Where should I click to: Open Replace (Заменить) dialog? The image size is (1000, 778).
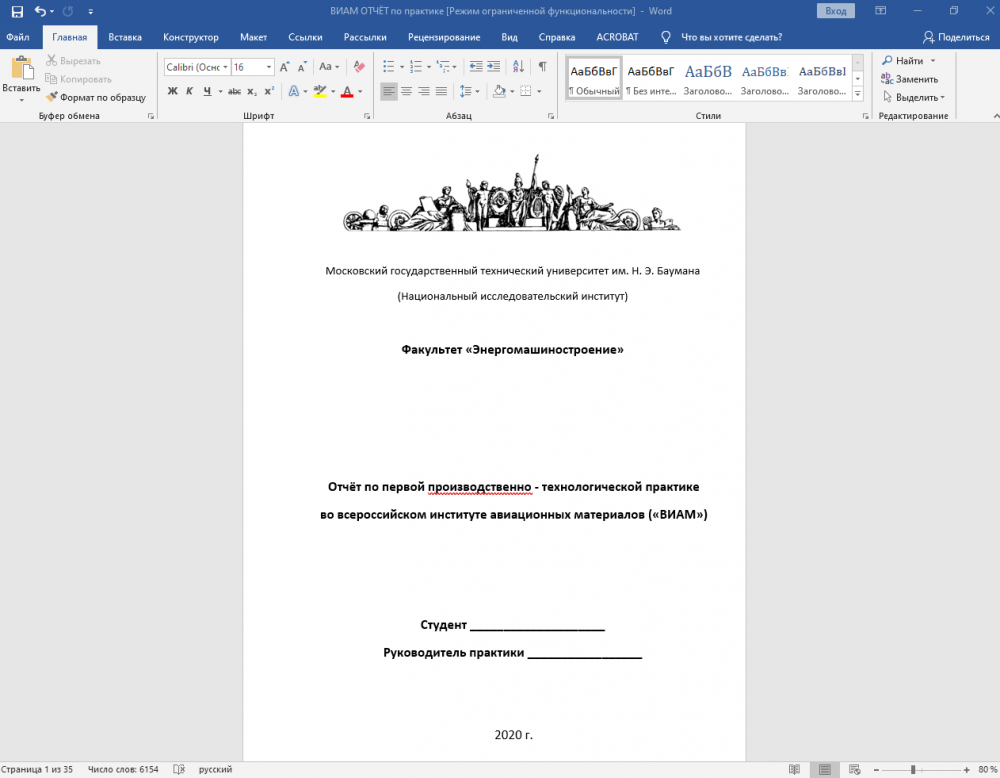(910, 79)
